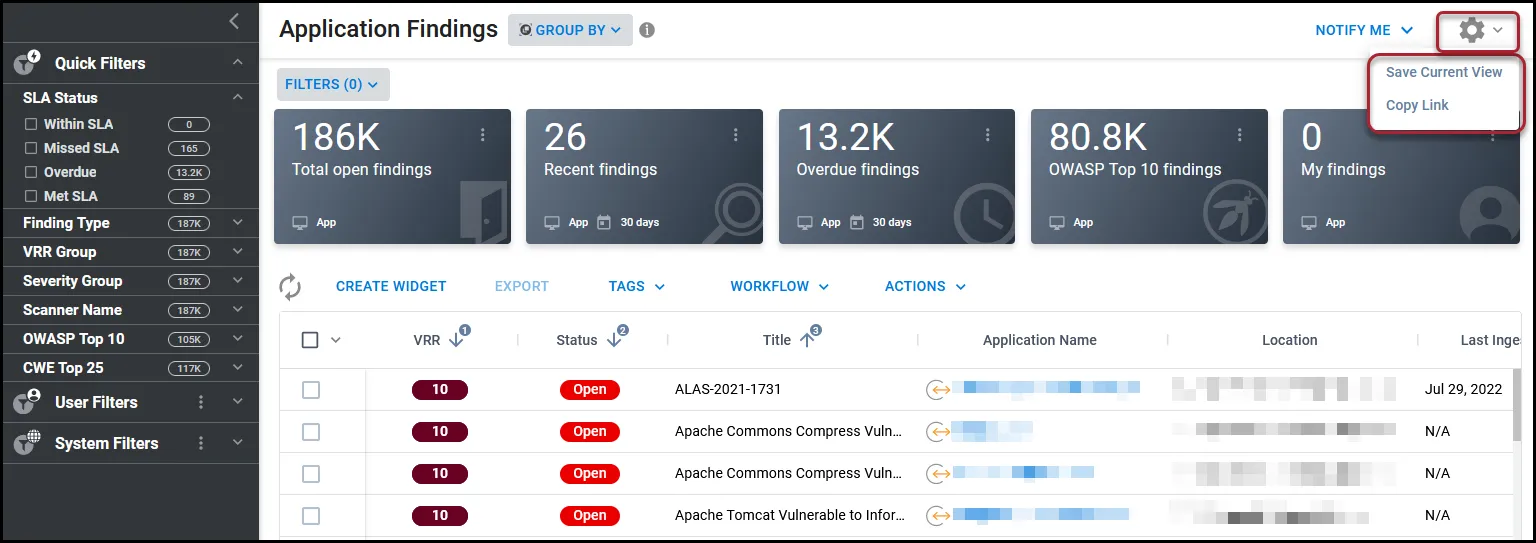1536x543 pixels.
Task: Sort by Status column arrow
Action: [x=614, y=340]
